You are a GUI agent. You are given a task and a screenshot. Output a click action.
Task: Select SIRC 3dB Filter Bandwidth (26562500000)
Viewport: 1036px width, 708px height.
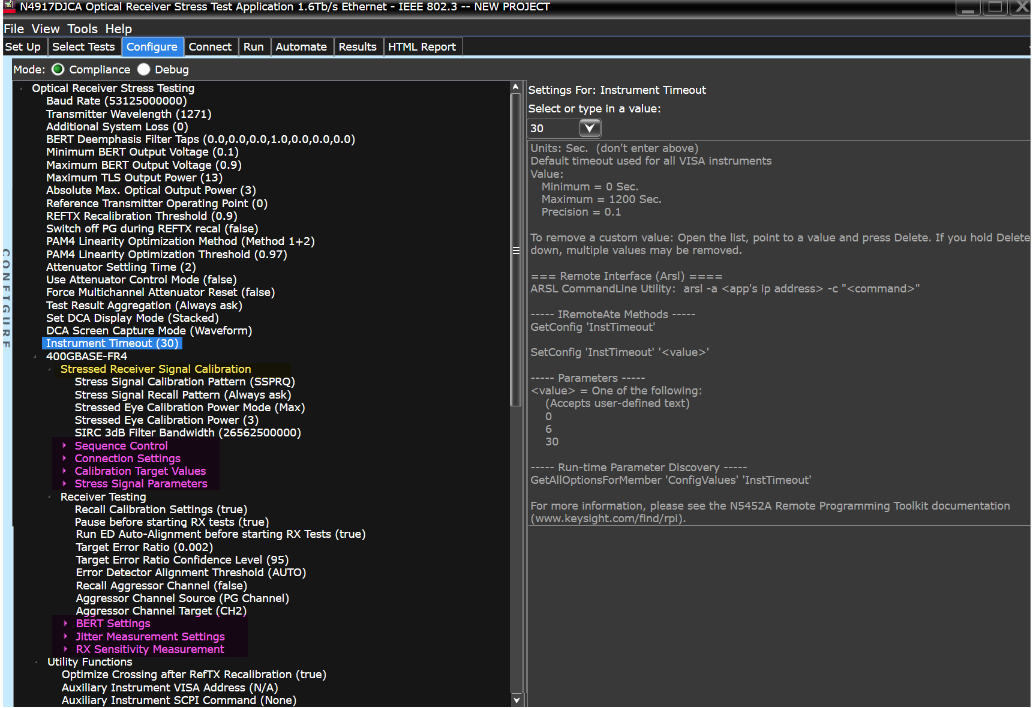[188, 433]
